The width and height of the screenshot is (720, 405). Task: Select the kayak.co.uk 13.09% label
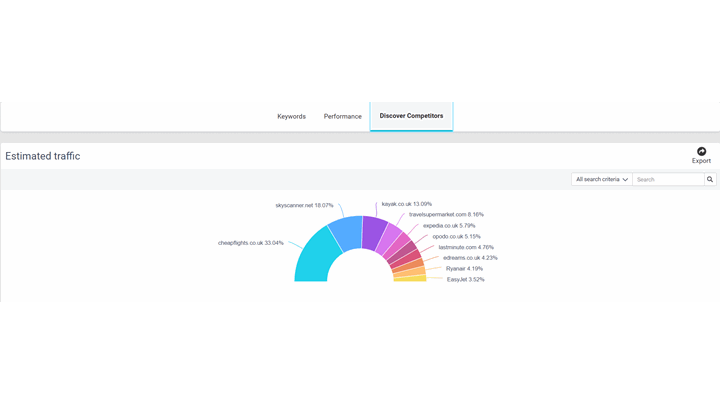407,204
